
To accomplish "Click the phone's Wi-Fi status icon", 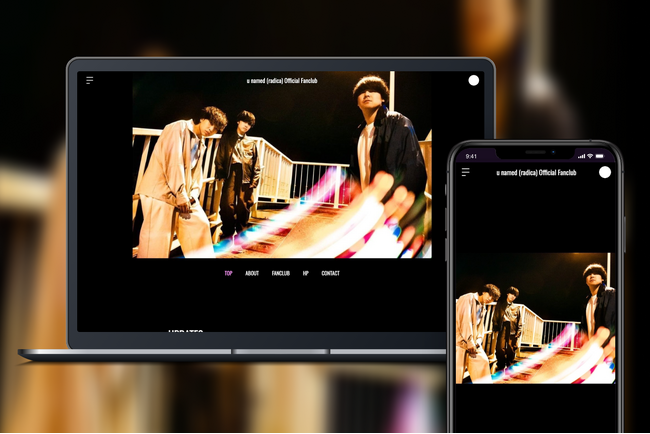I will coord(590,156).
